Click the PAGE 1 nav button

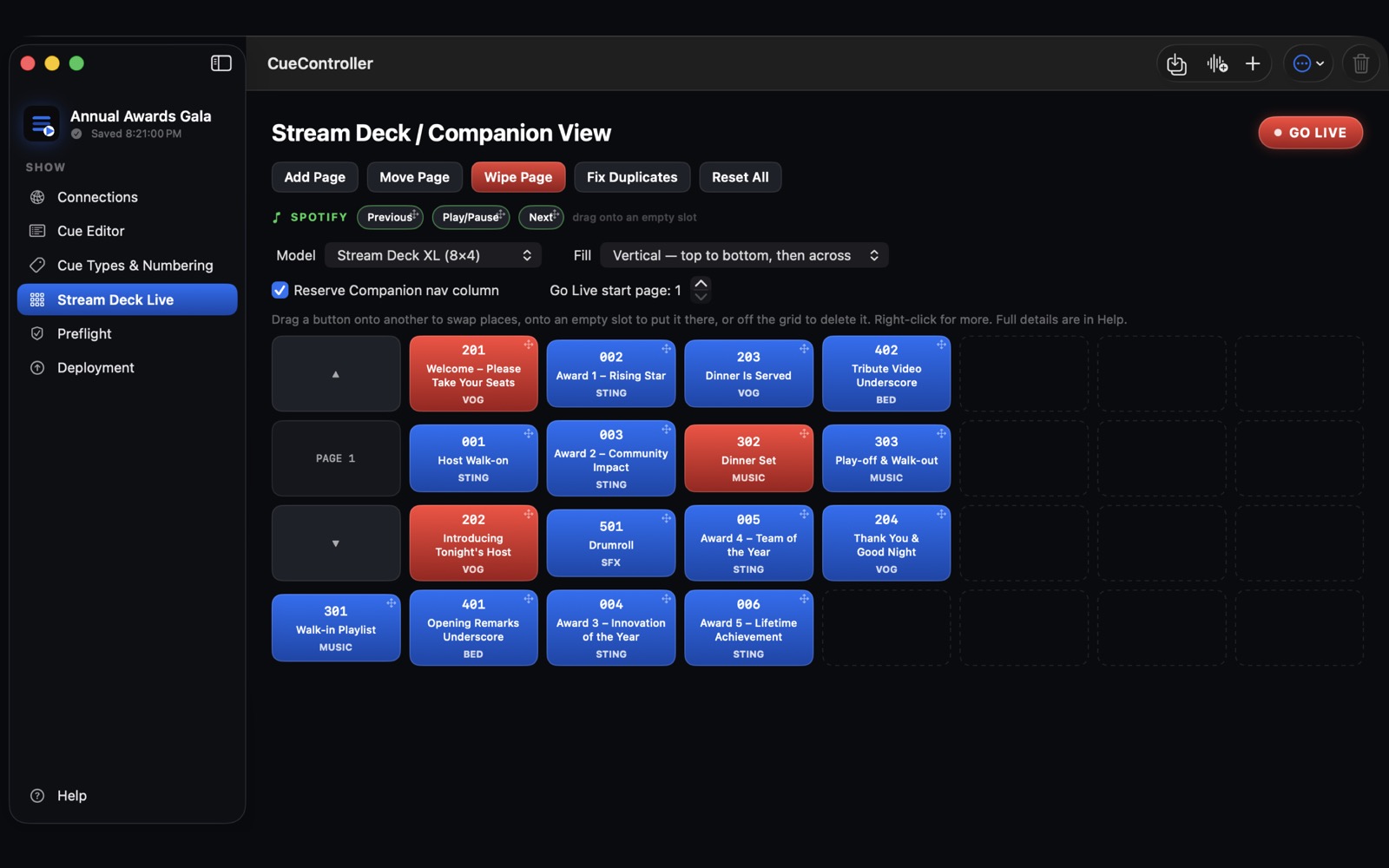[336, 458]
